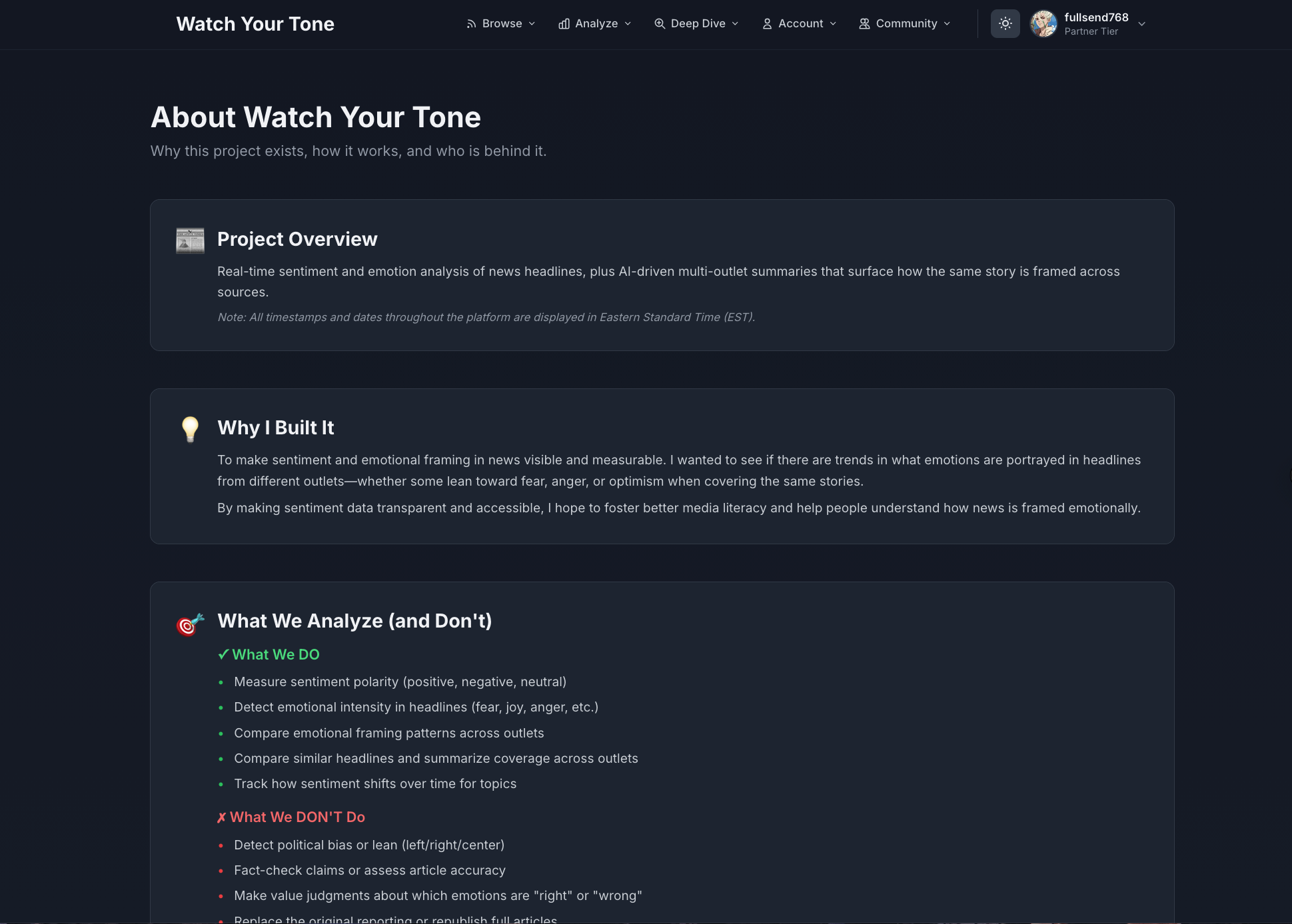This screenshot has width=1292, height=924.
Task: Expand the fullsend768 user menu chevron
Action: pos(1141,24)
